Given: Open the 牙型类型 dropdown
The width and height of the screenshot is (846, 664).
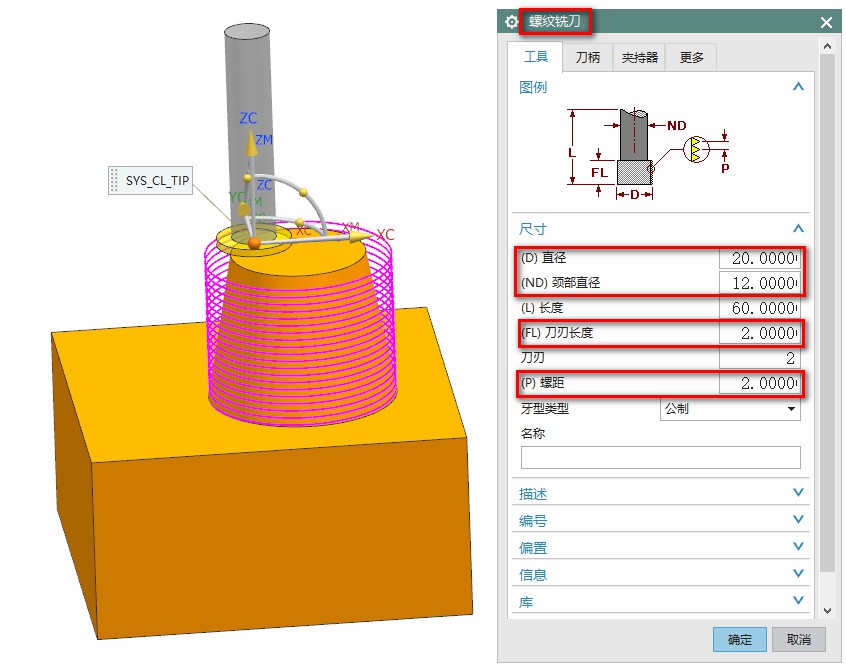Looking at the screenshot, I should tap(731, 409).
